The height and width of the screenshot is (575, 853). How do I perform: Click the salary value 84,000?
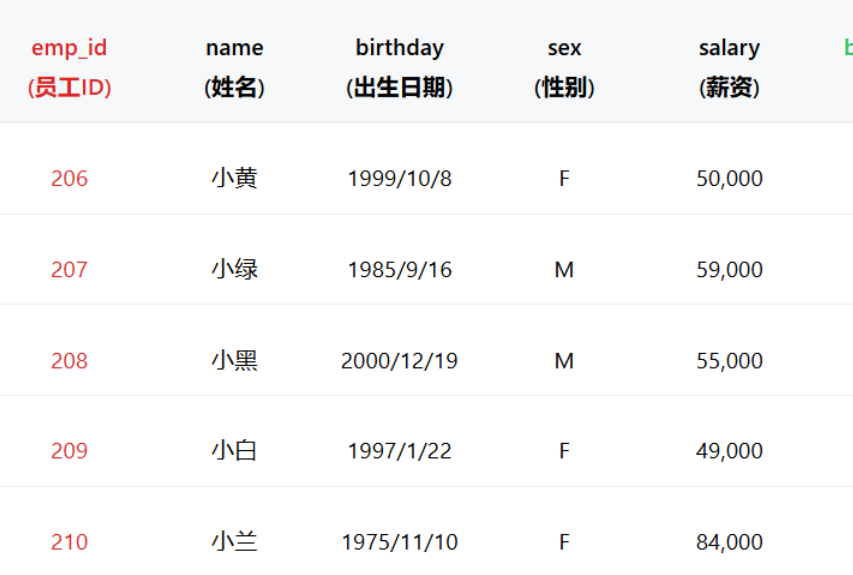(x=729, y=542)
